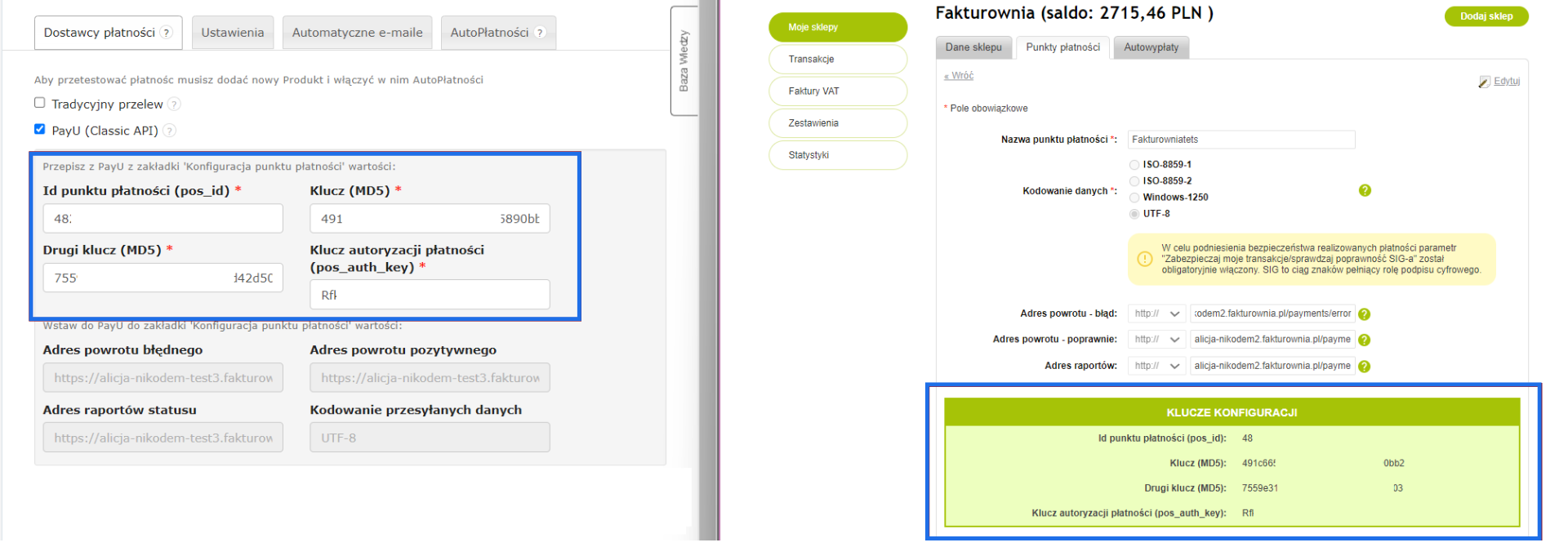
Task: Click help icon for Adres raportów
Action: tap(1364, 367)
